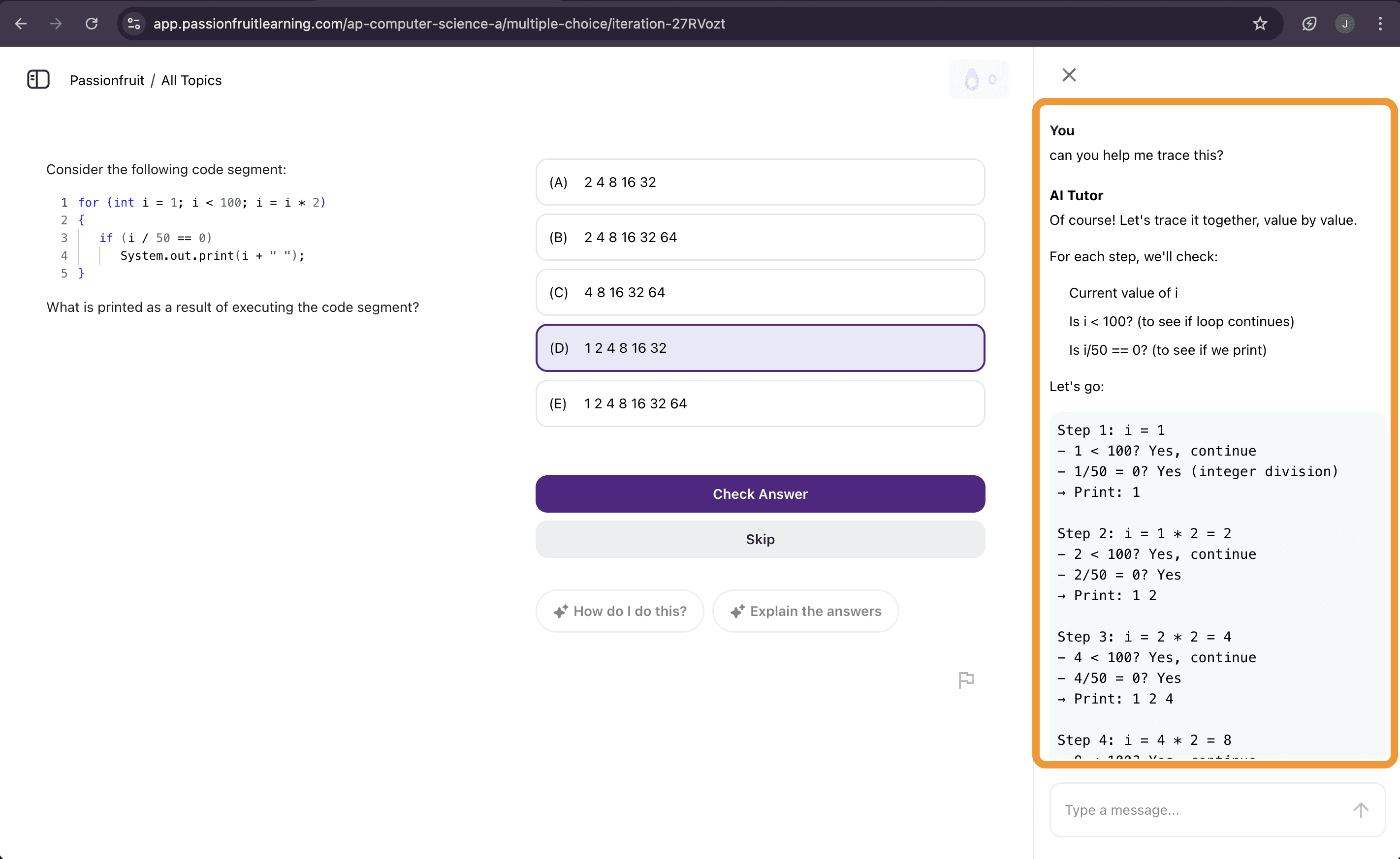Open the site permissions control in the address bar
The image size is (1400, 859).
click(x=133, y=23)
